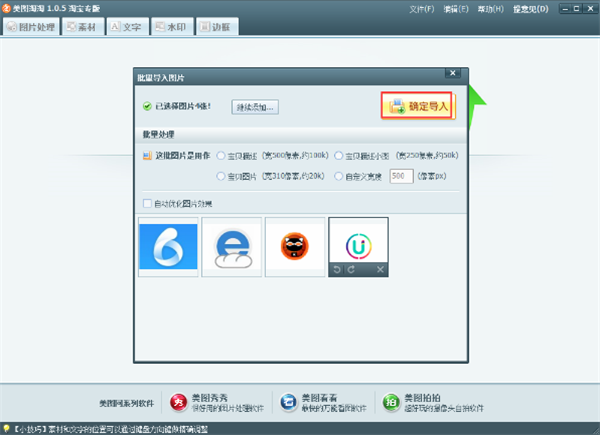Click the custom width input field
This screenshot has height=435, width=600.
400,176
